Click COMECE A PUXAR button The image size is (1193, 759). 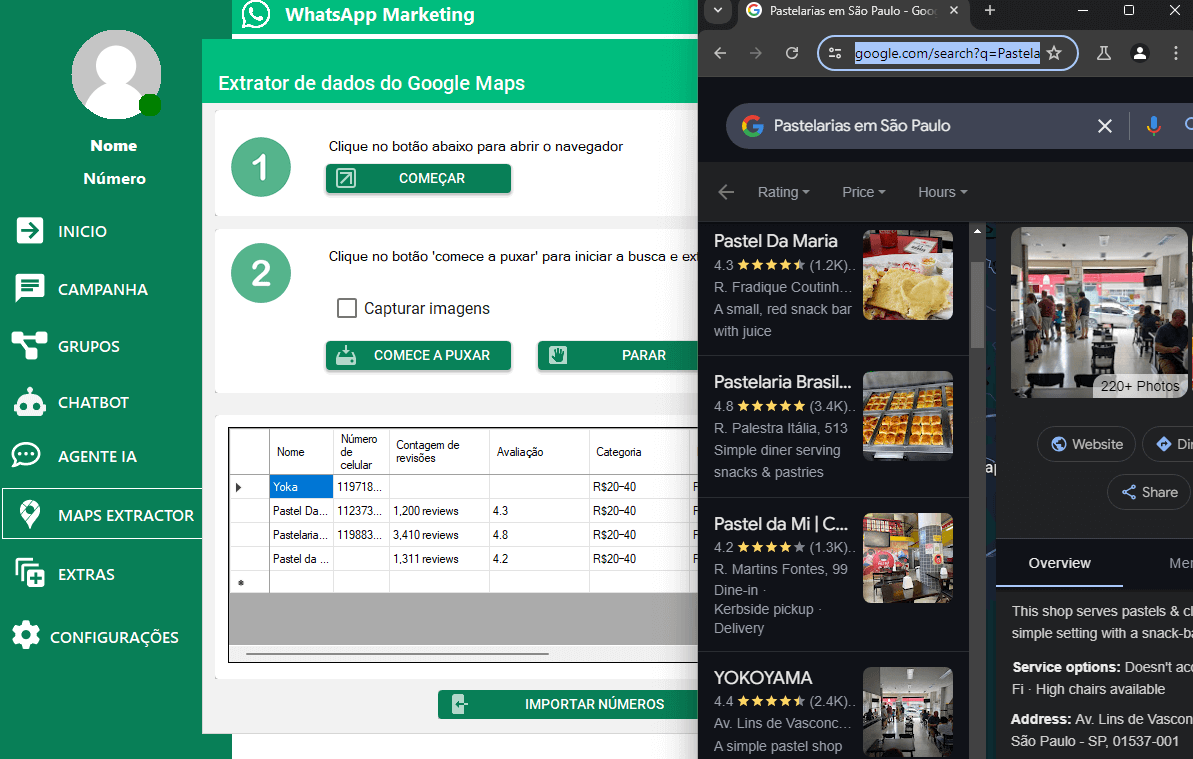(418, 355)
